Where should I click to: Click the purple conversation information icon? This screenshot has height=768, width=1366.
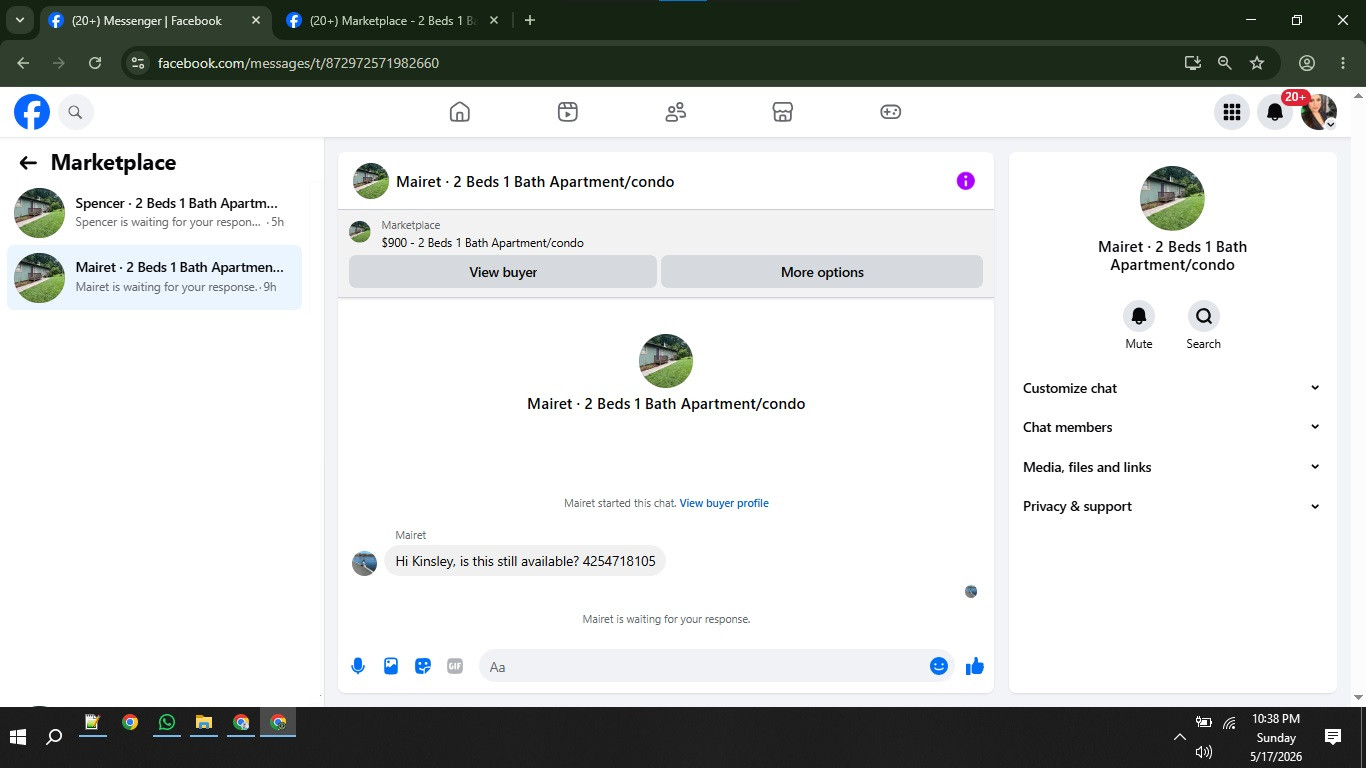965,181
